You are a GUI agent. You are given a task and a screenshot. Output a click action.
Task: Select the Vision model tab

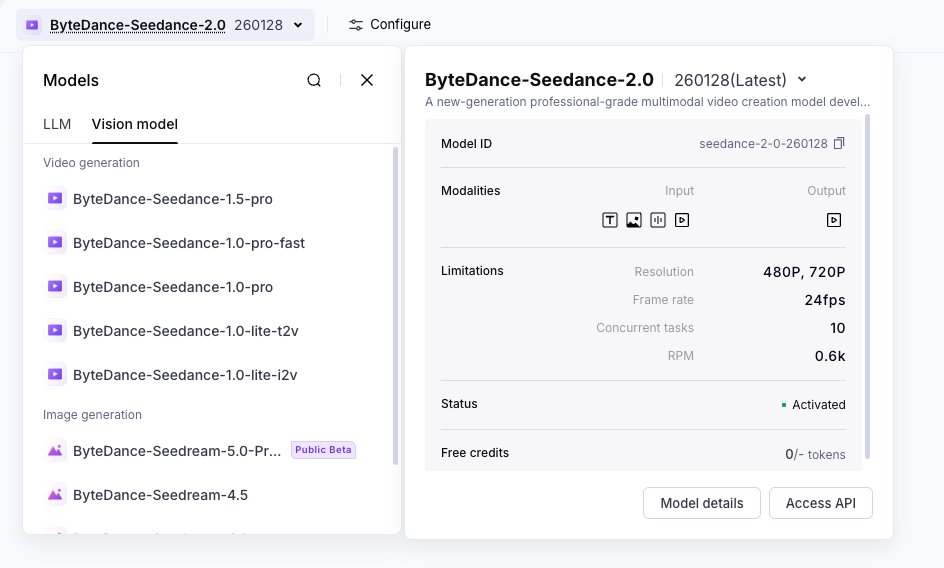pos(135,124)
